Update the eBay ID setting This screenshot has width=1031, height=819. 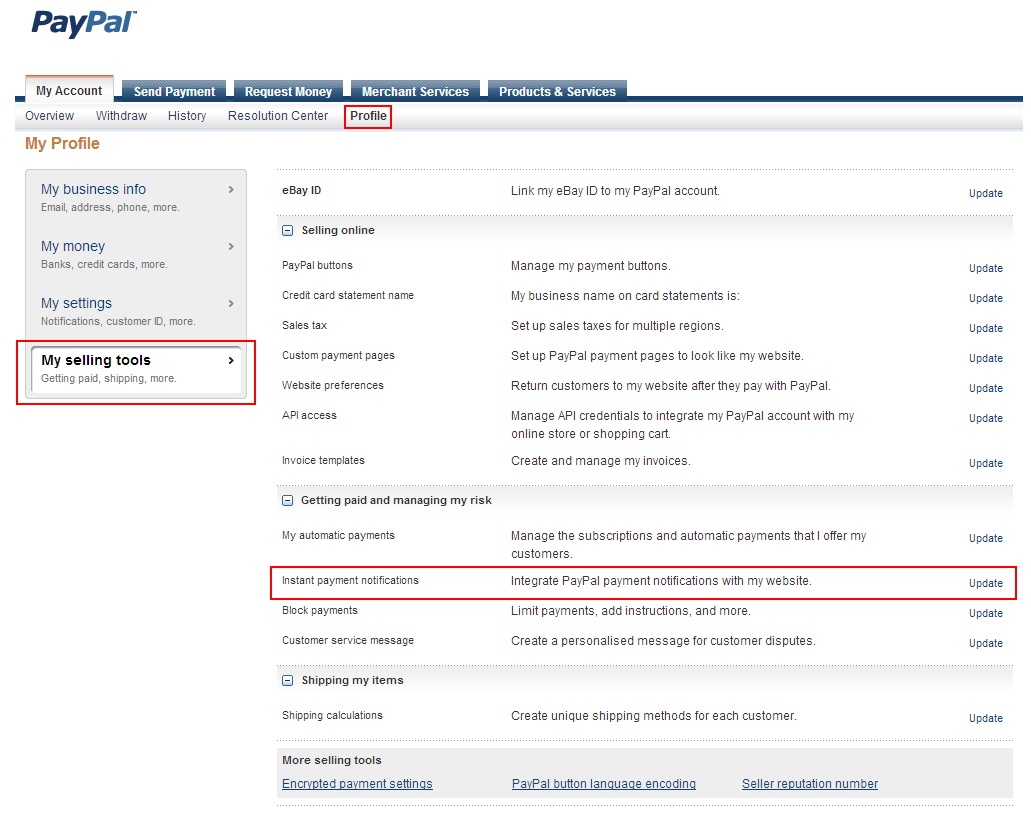click(x=986, y=193)
